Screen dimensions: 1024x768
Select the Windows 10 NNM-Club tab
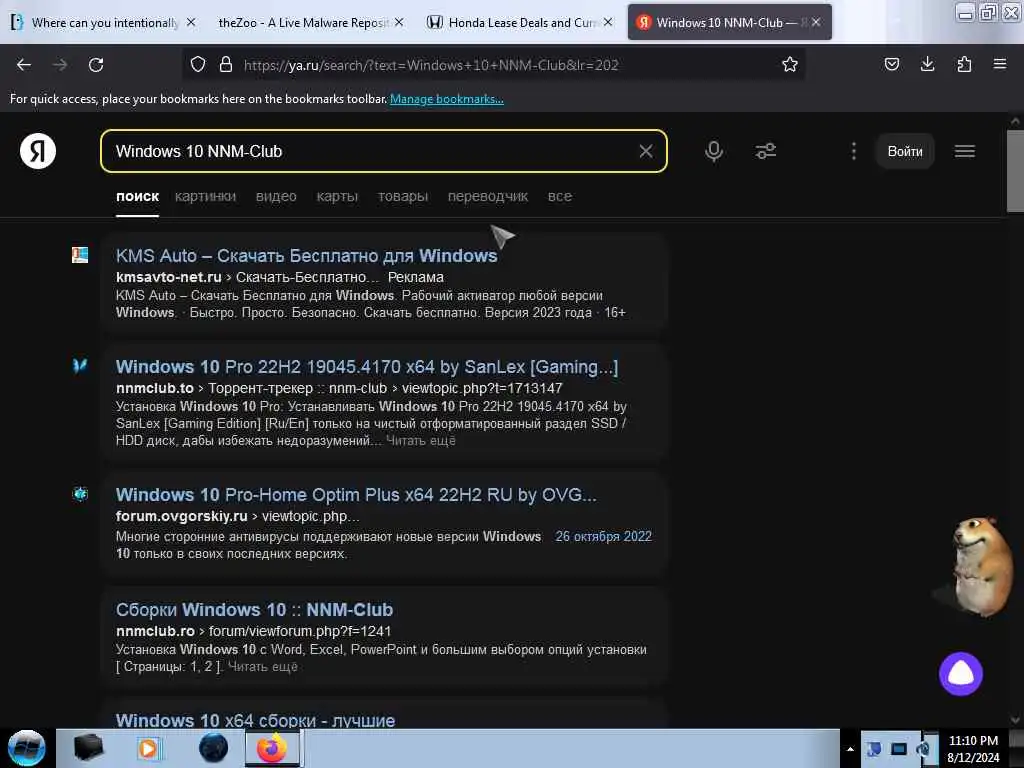tap(729, 22)
